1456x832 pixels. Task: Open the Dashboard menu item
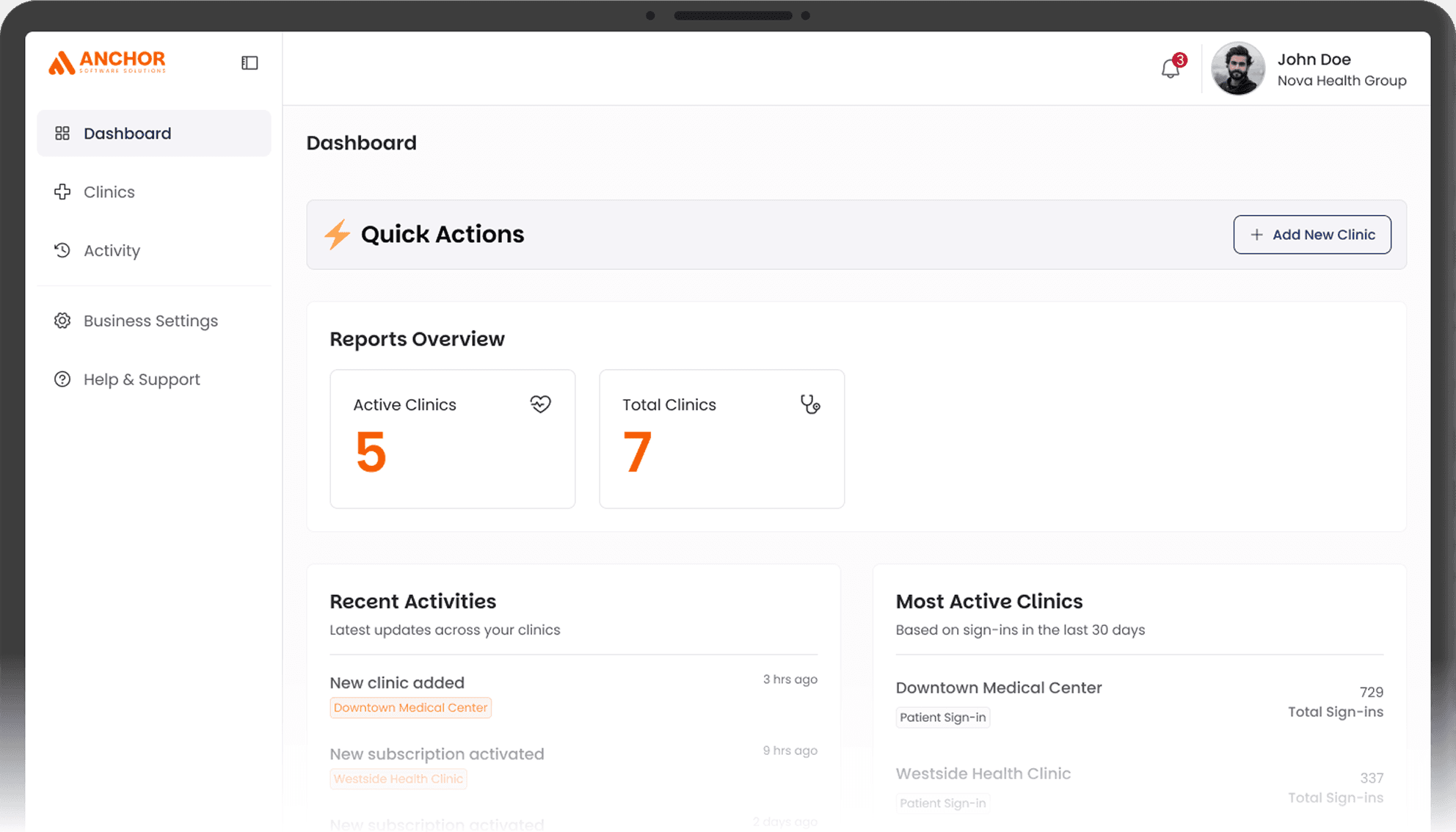[154, 134]
